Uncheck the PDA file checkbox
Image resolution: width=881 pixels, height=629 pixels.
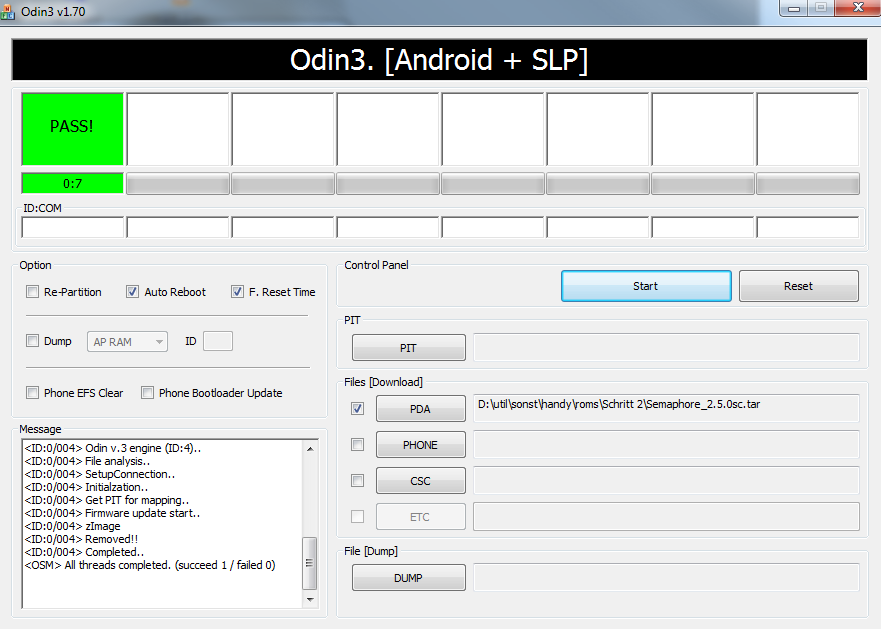coord(357,409)
